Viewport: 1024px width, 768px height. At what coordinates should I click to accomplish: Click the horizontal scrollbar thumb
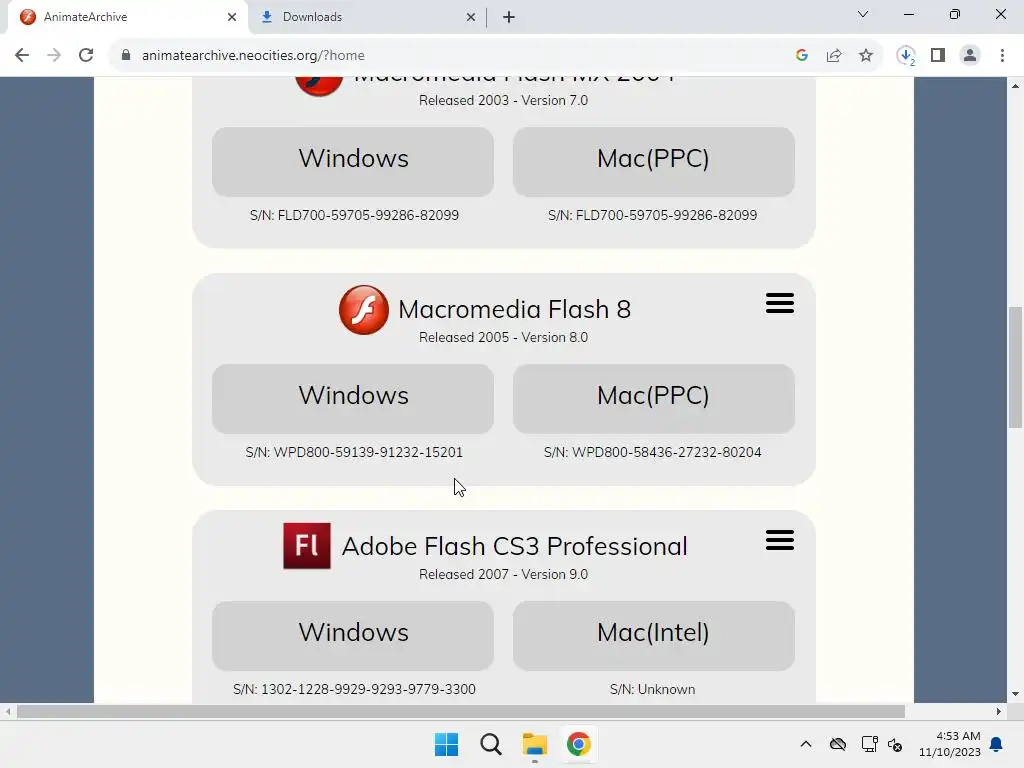[x=460, y=711]
